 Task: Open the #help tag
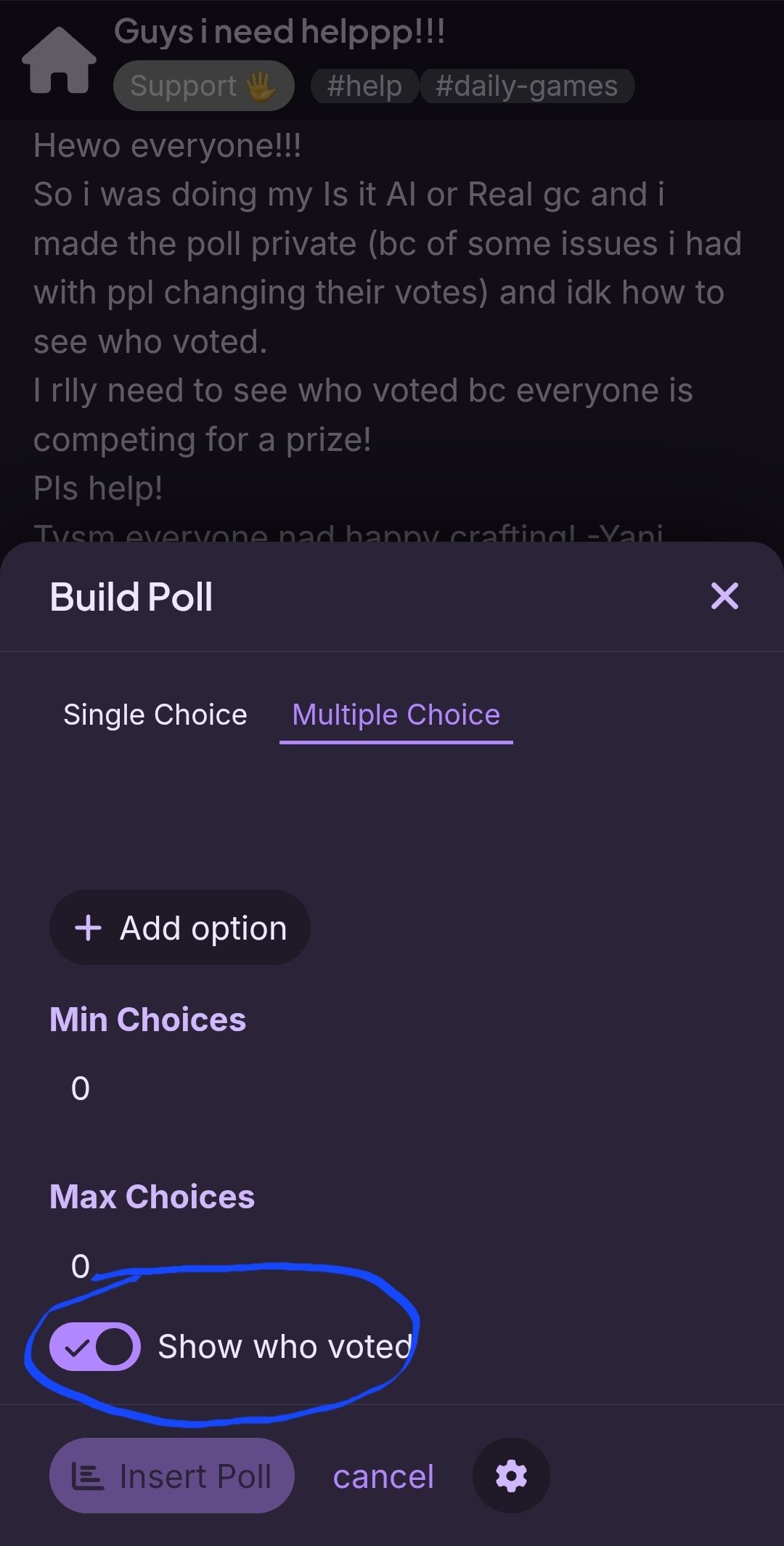[364, 86]
